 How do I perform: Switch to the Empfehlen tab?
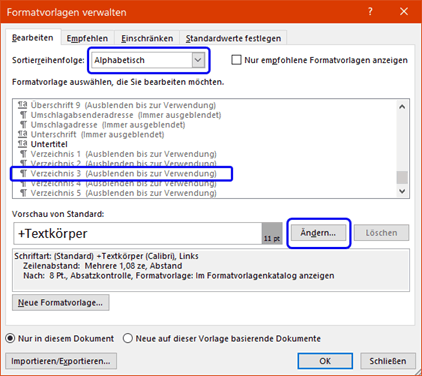click(87, 38)
